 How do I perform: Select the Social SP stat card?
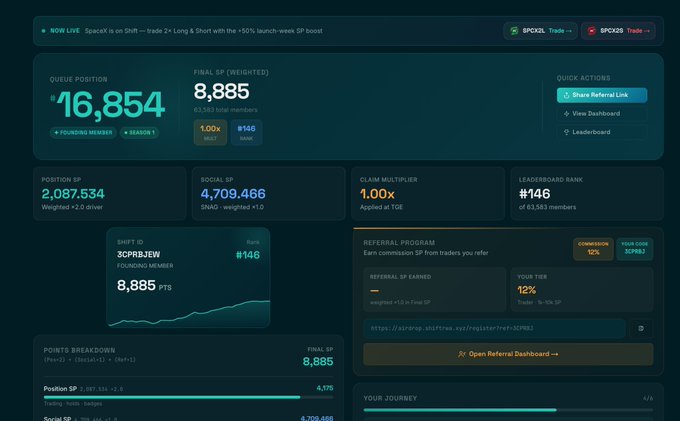pyautogui.click(x=269, y=193)
